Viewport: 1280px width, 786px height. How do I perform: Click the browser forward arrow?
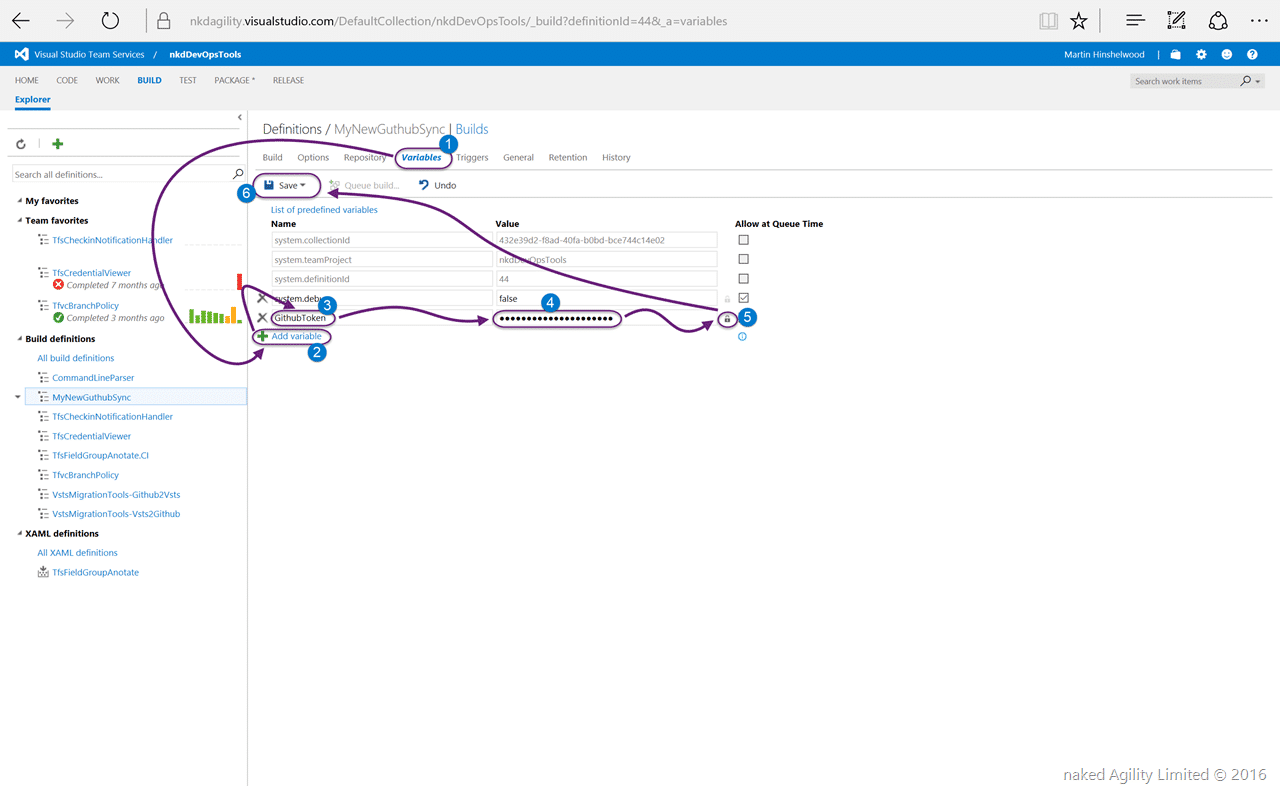(x=65, y=20)
